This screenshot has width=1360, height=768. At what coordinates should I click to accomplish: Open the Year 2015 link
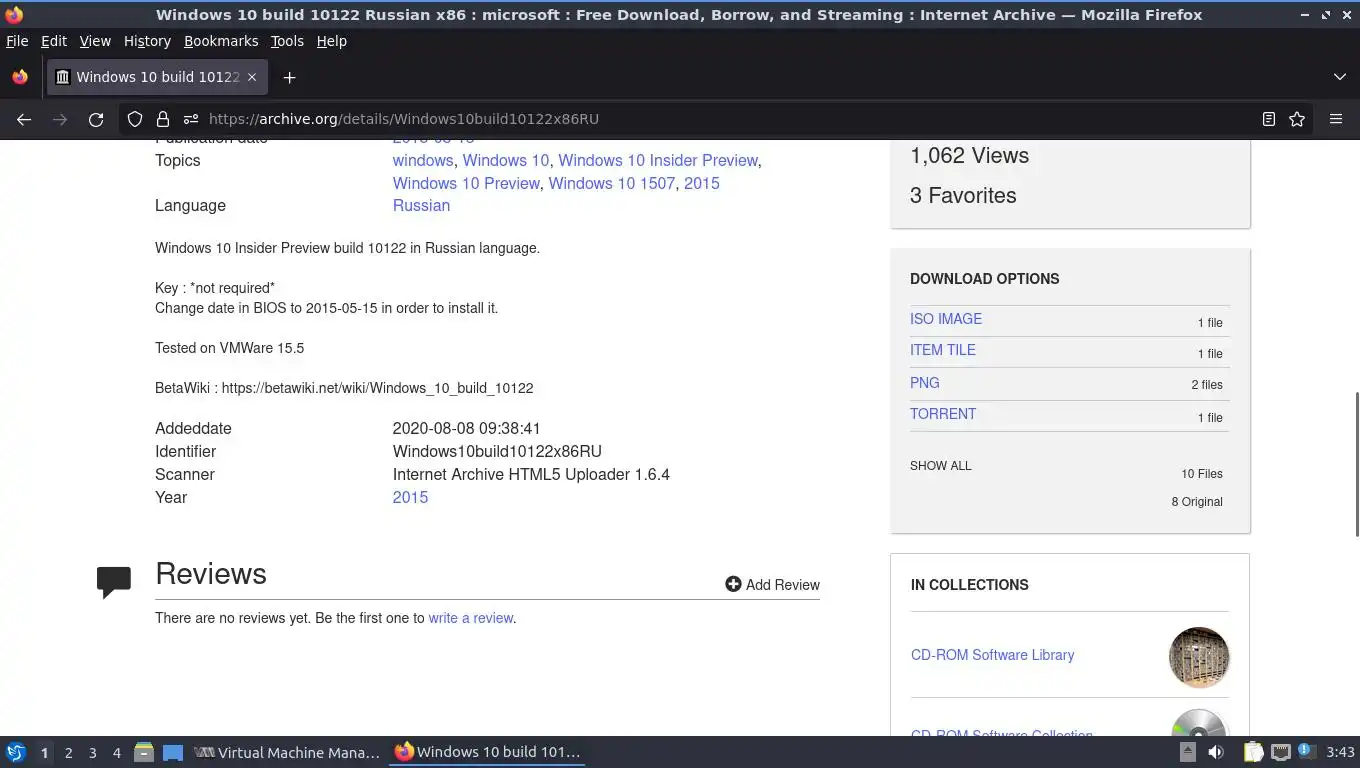point(410,497)
